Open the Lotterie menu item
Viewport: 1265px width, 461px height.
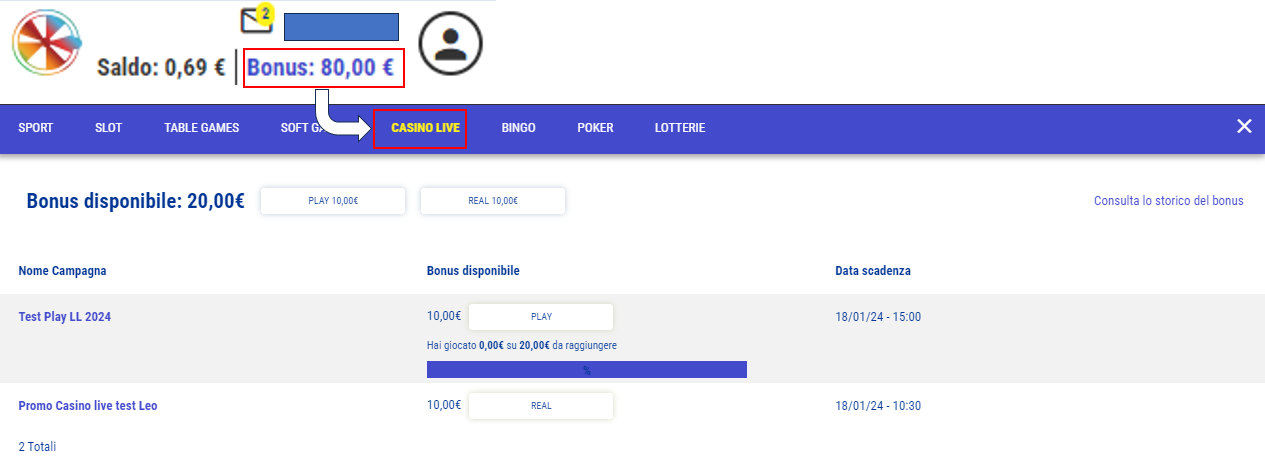680,128
